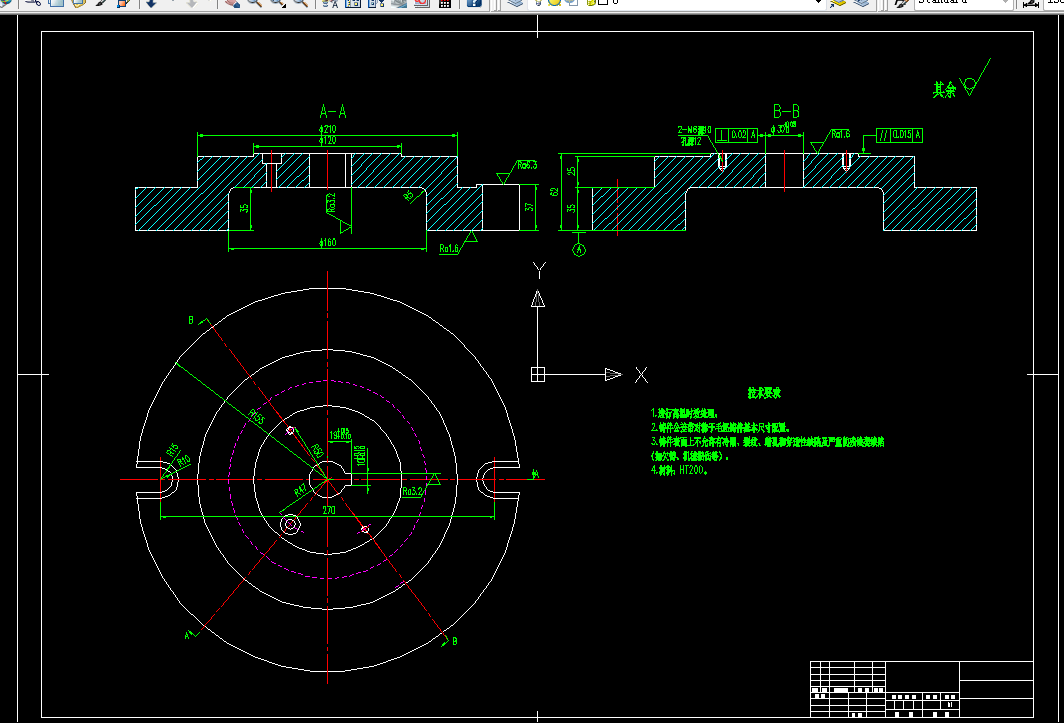Select the 0.02 perpendicularity tolerance frame
1064x723 pixels.
point(736,135)
